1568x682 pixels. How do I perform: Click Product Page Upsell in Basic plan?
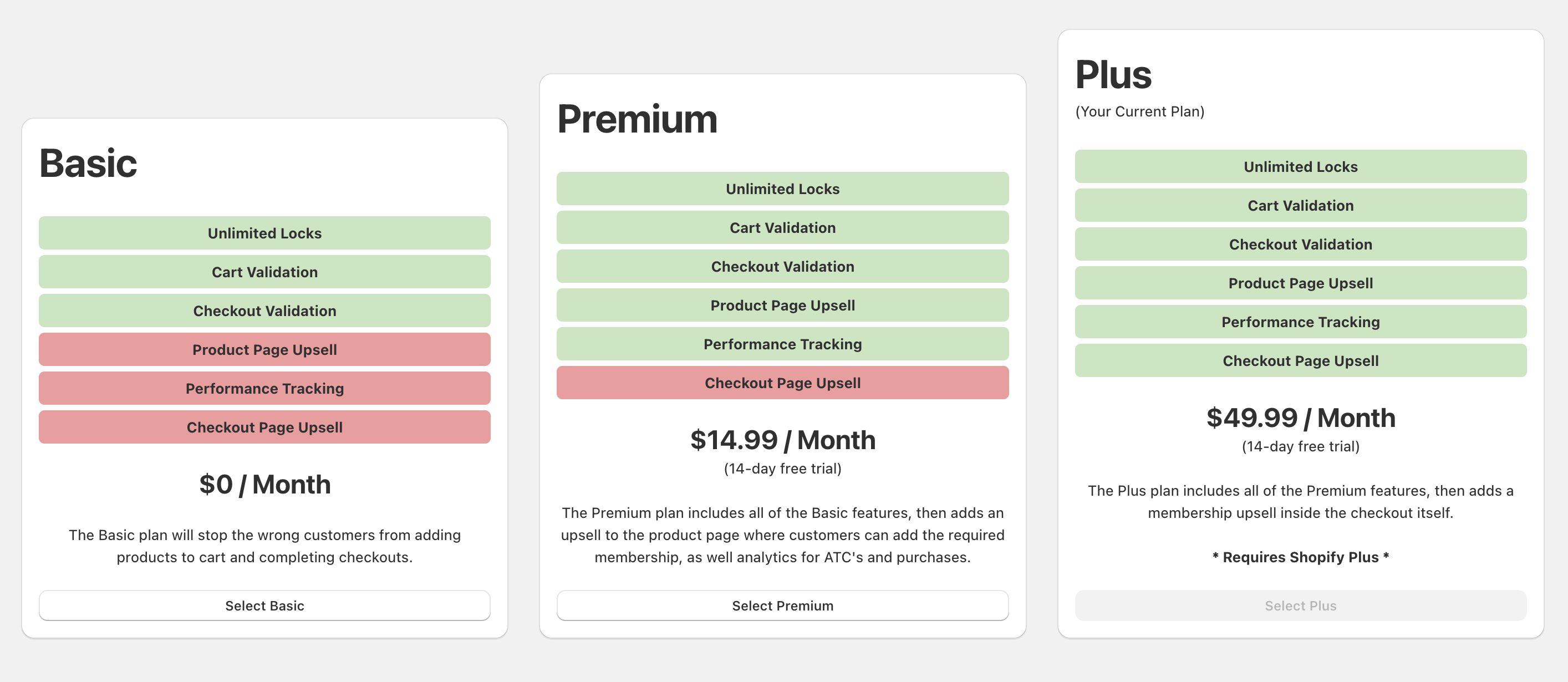[264, 349]
